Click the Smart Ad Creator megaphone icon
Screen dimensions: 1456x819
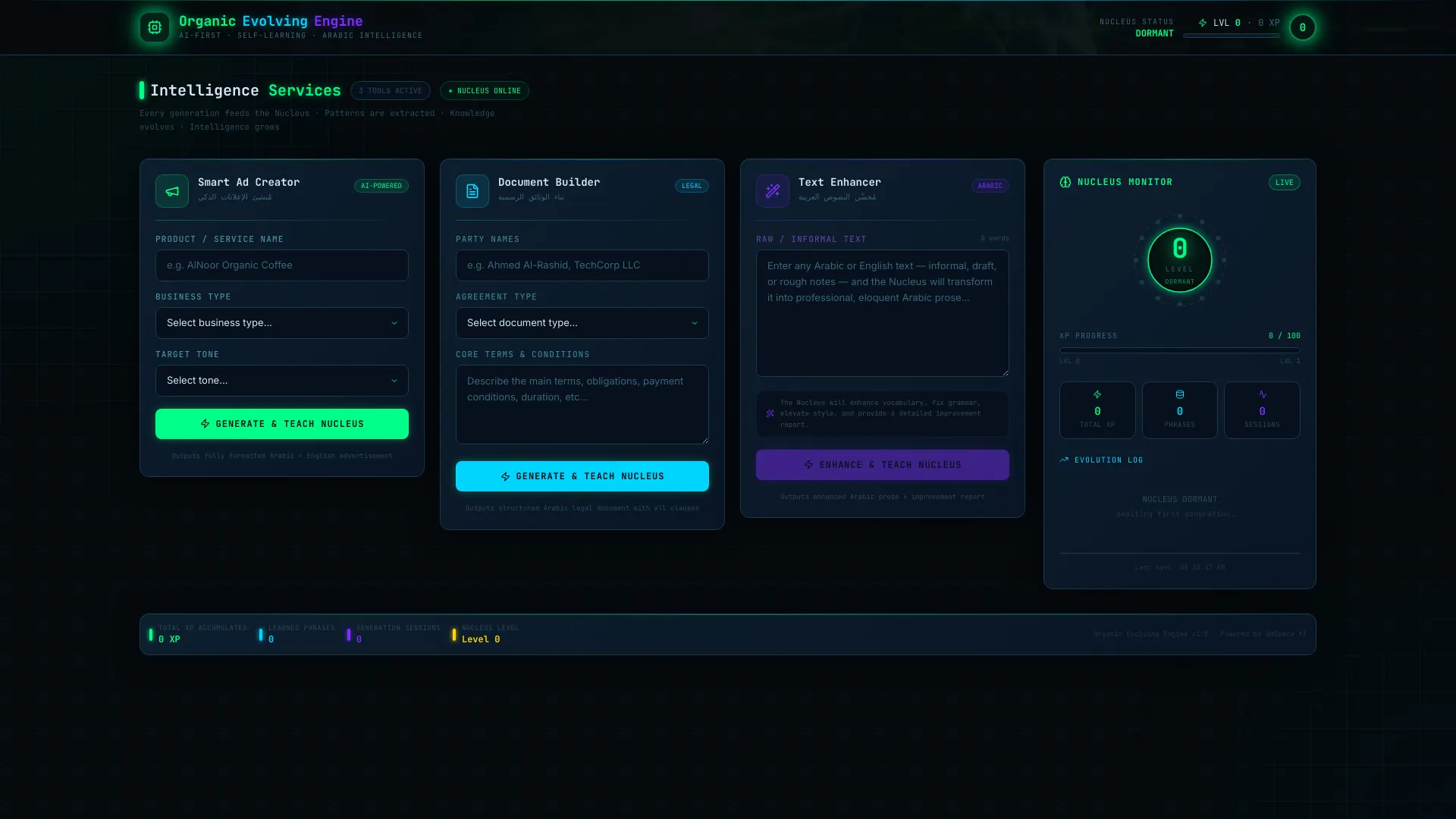coord(172,191)
